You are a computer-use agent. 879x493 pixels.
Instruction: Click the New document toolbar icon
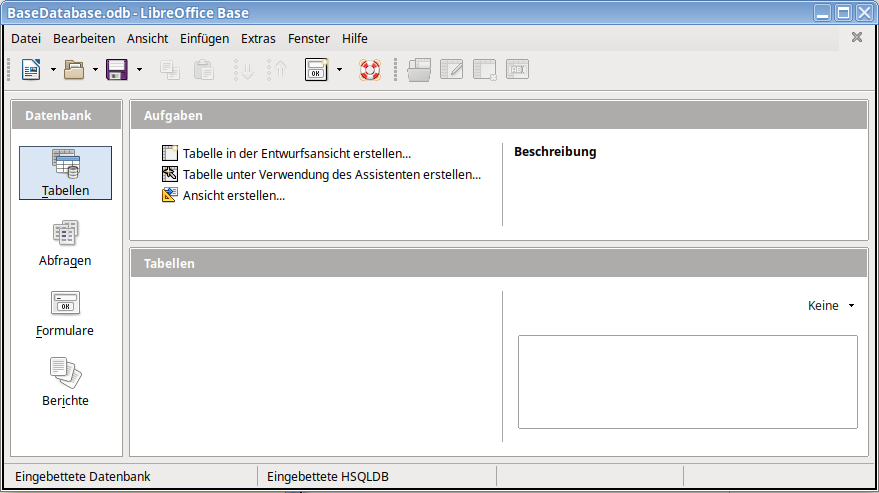click(x=31, y=69)
